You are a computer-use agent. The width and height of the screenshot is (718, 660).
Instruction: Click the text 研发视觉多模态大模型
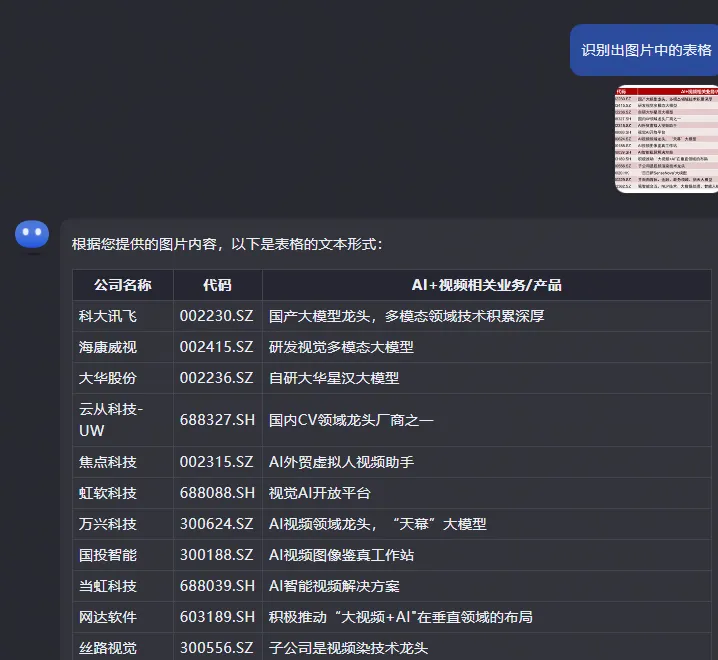click(x=341, y=347)
